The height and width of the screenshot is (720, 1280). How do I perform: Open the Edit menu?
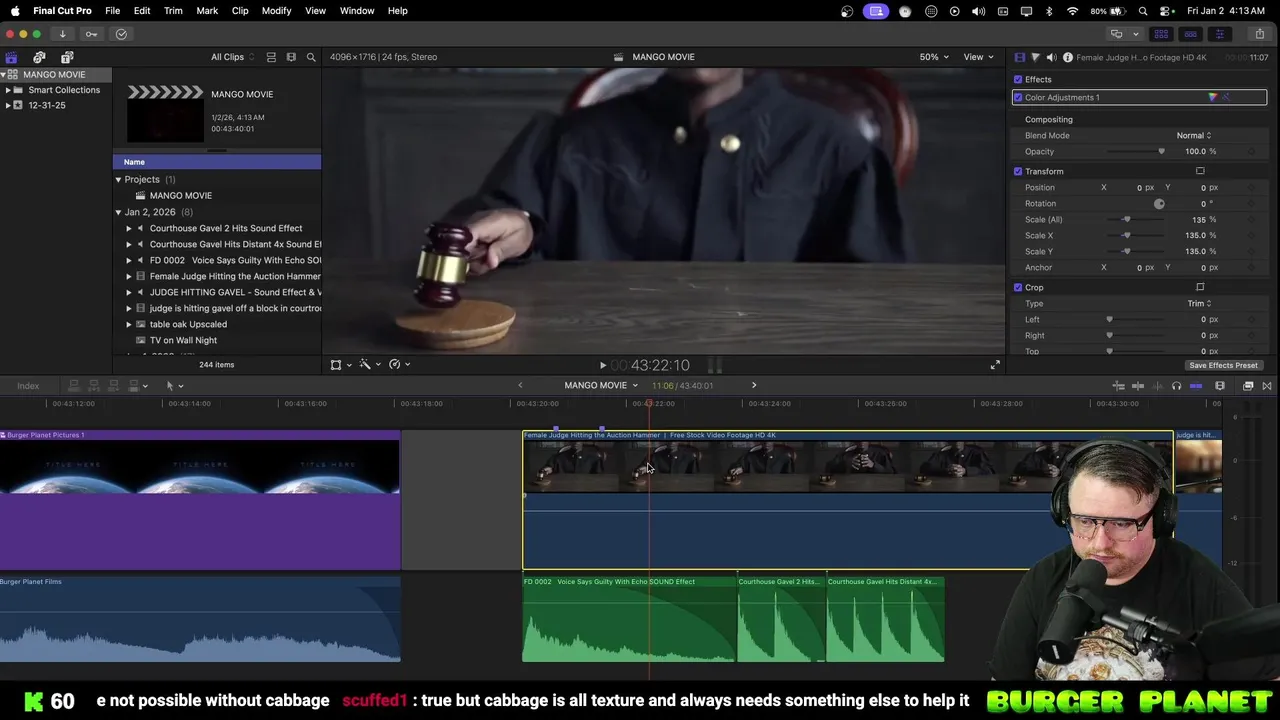coord(142,11)
